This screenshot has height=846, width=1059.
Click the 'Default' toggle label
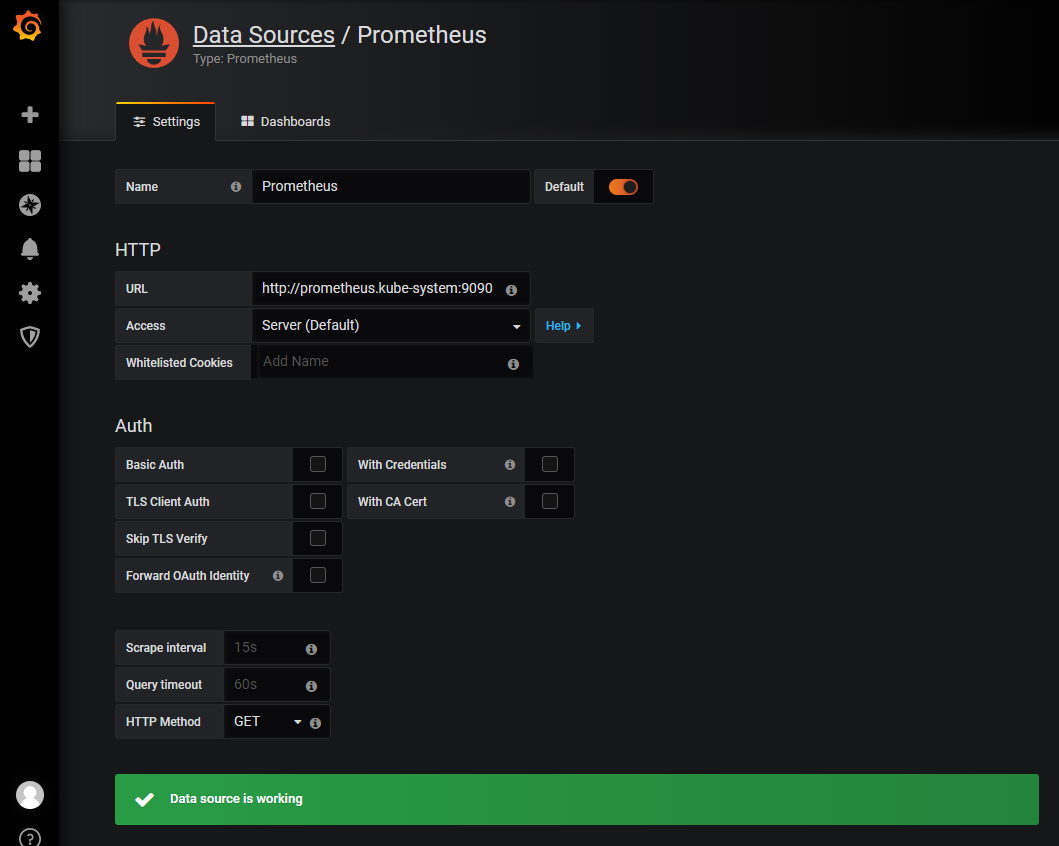pos(564,187)
